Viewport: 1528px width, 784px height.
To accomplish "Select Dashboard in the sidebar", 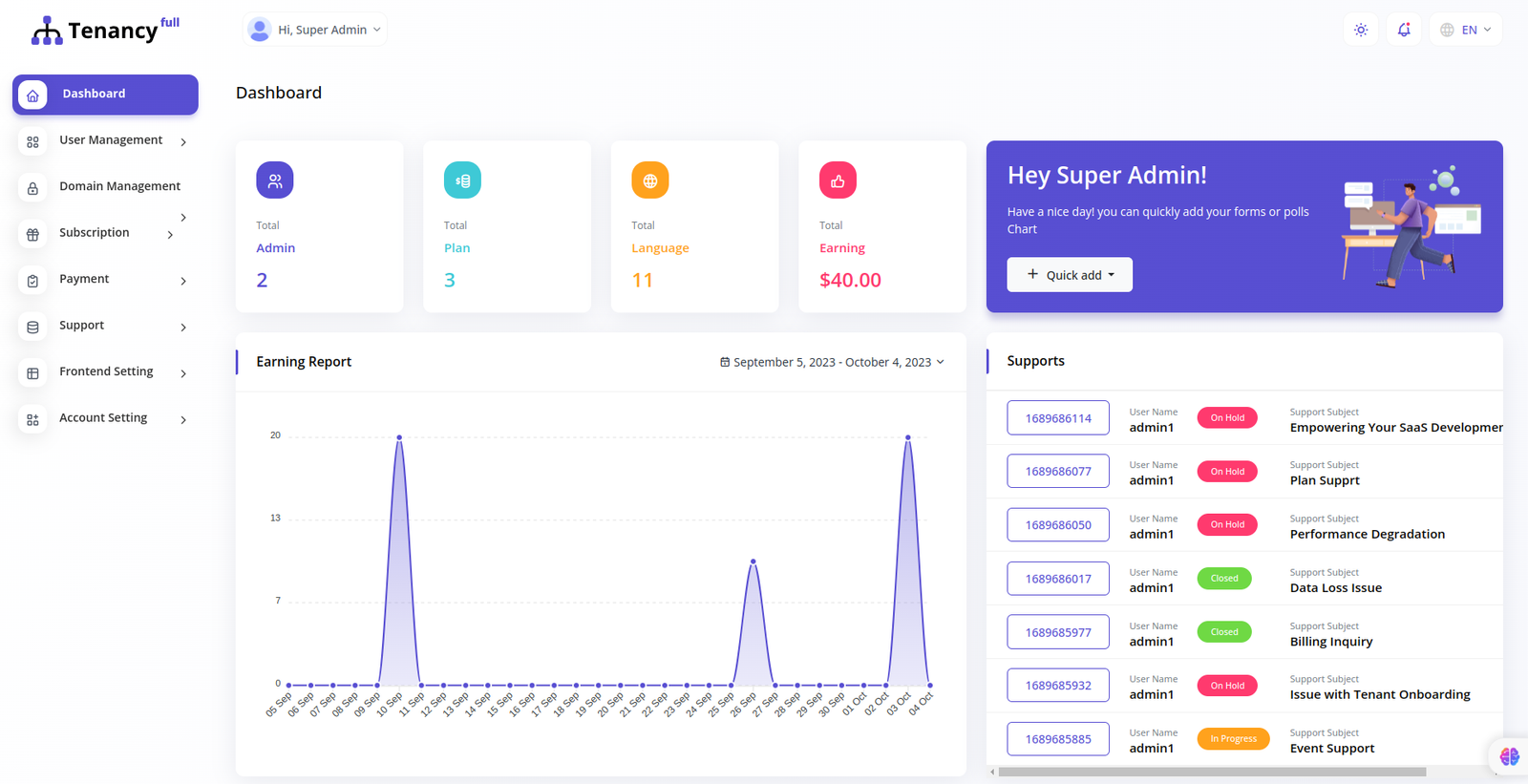I will 105,95.
